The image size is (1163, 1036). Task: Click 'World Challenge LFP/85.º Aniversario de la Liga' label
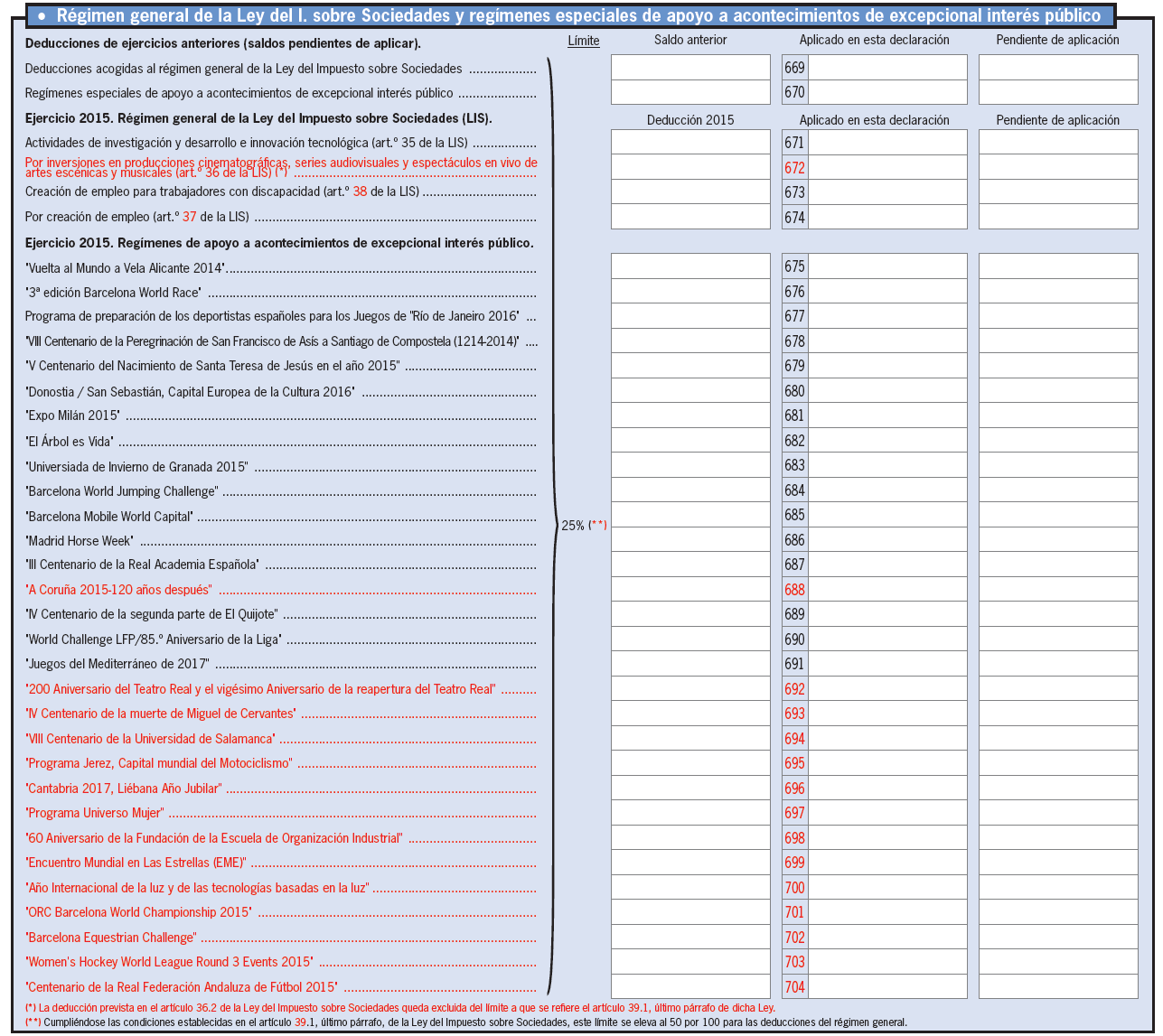154,639
